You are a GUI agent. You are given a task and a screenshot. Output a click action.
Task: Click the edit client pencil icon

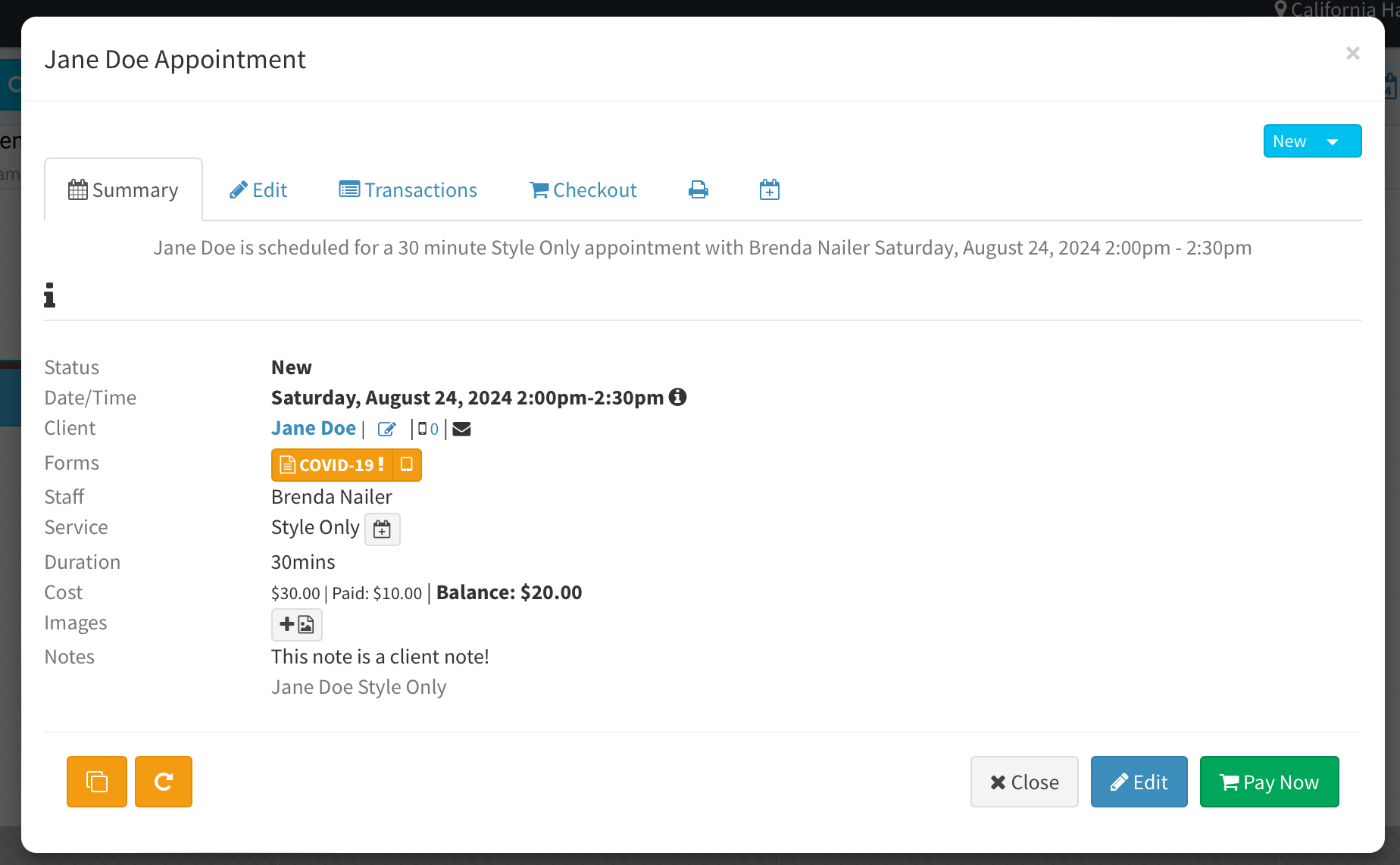pos(386,429)
